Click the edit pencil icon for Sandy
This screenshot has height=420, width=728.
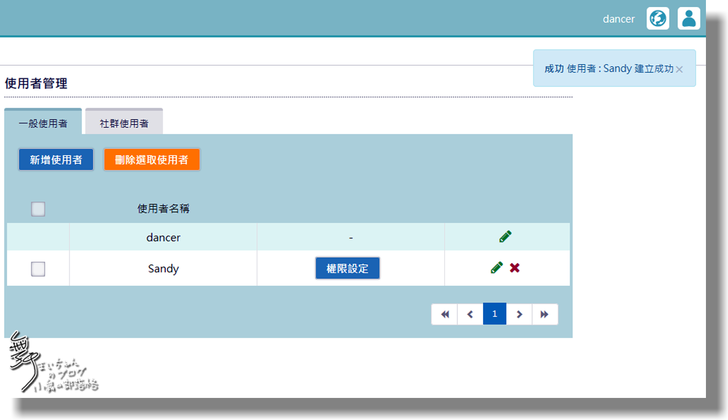497,268
